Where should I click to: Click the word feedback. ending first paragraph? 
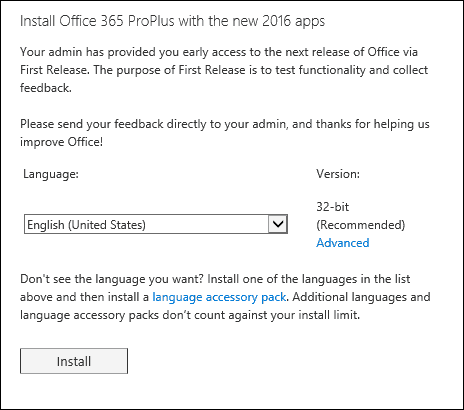(46, 88)
